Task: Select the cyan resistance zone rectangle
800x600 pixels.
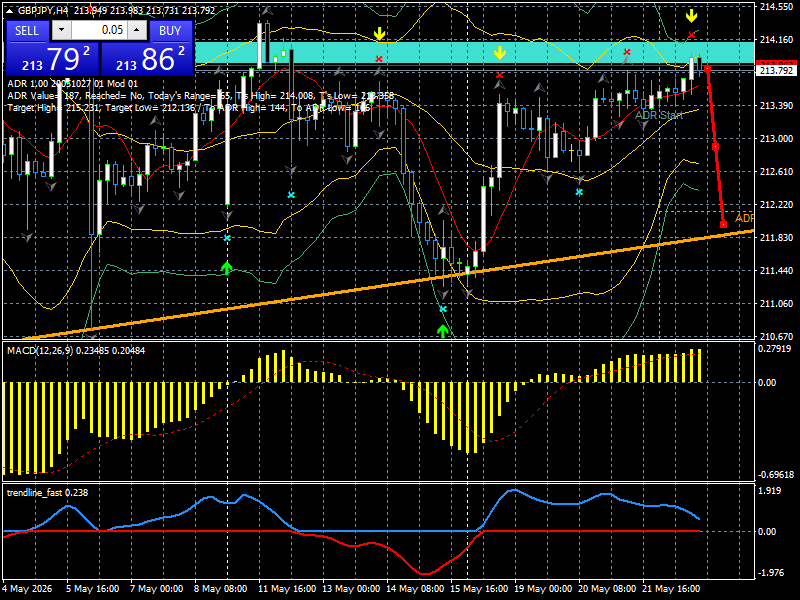Action: tap(474, 53)
